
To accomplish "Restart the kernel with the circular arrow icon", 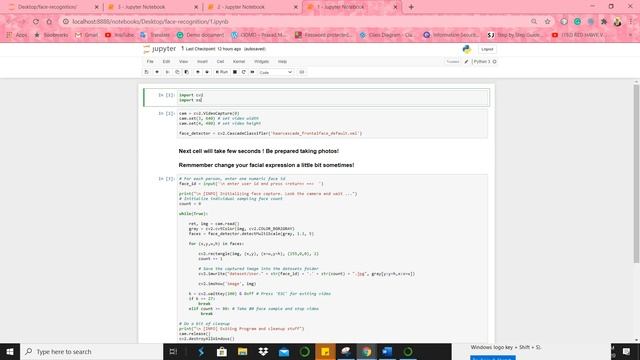I will tap(244, 72).
